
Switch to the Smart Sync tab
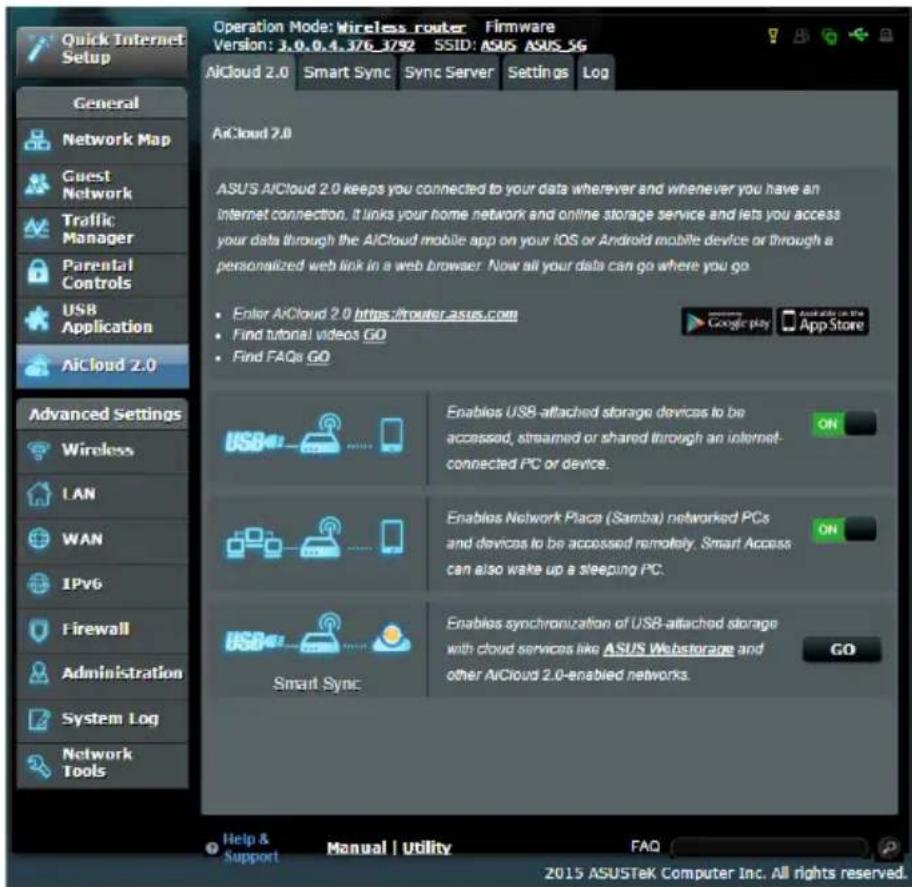pos(347,73)
